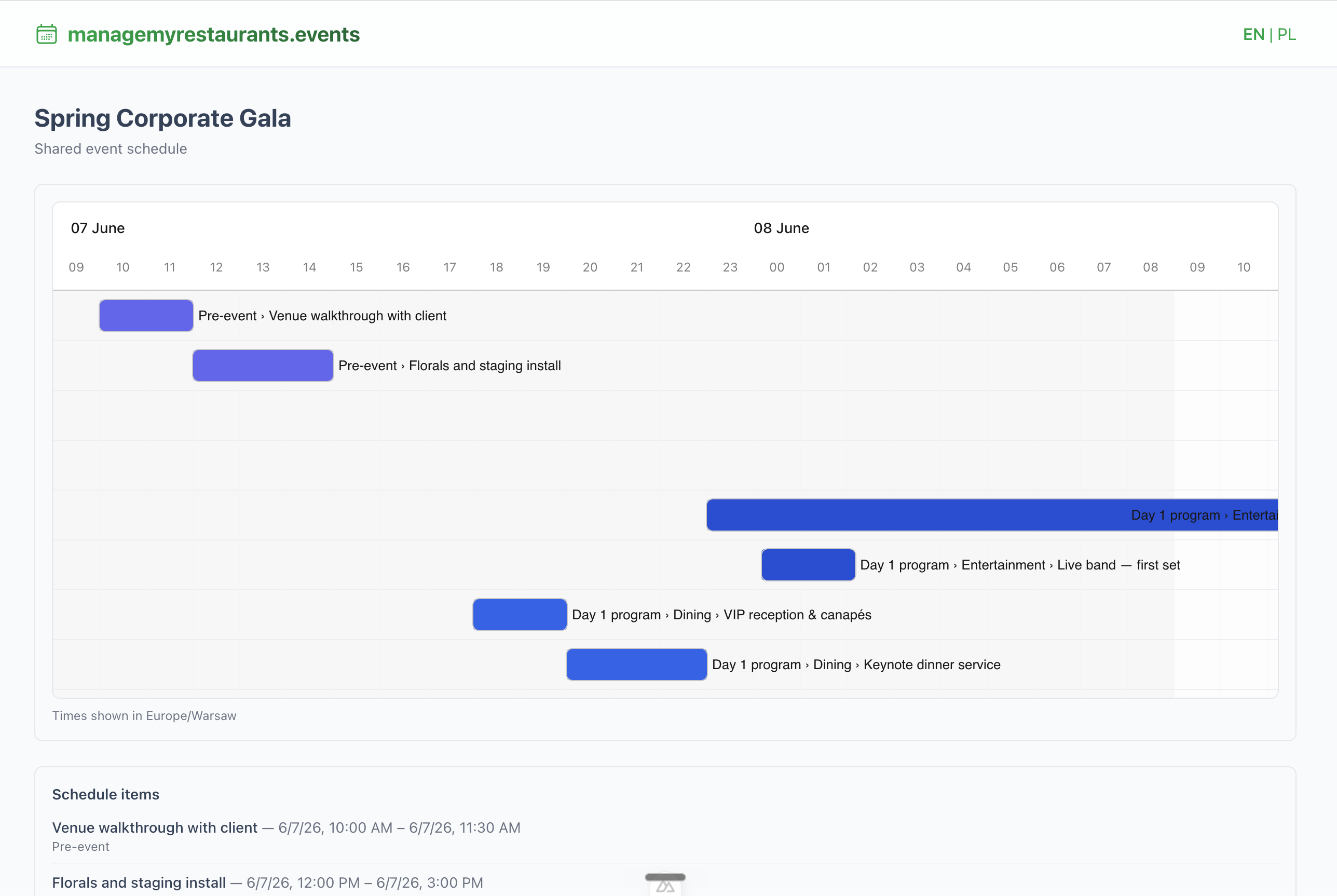The height and width of the screenshot is (896, 1337).
Task: Switch language to EN
Action: click(x=1253, y=34)
